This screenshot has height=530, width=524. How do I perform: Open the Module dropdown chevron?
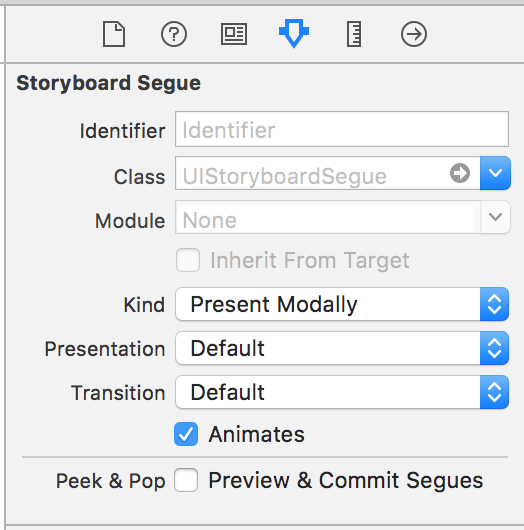pos(495,217)
